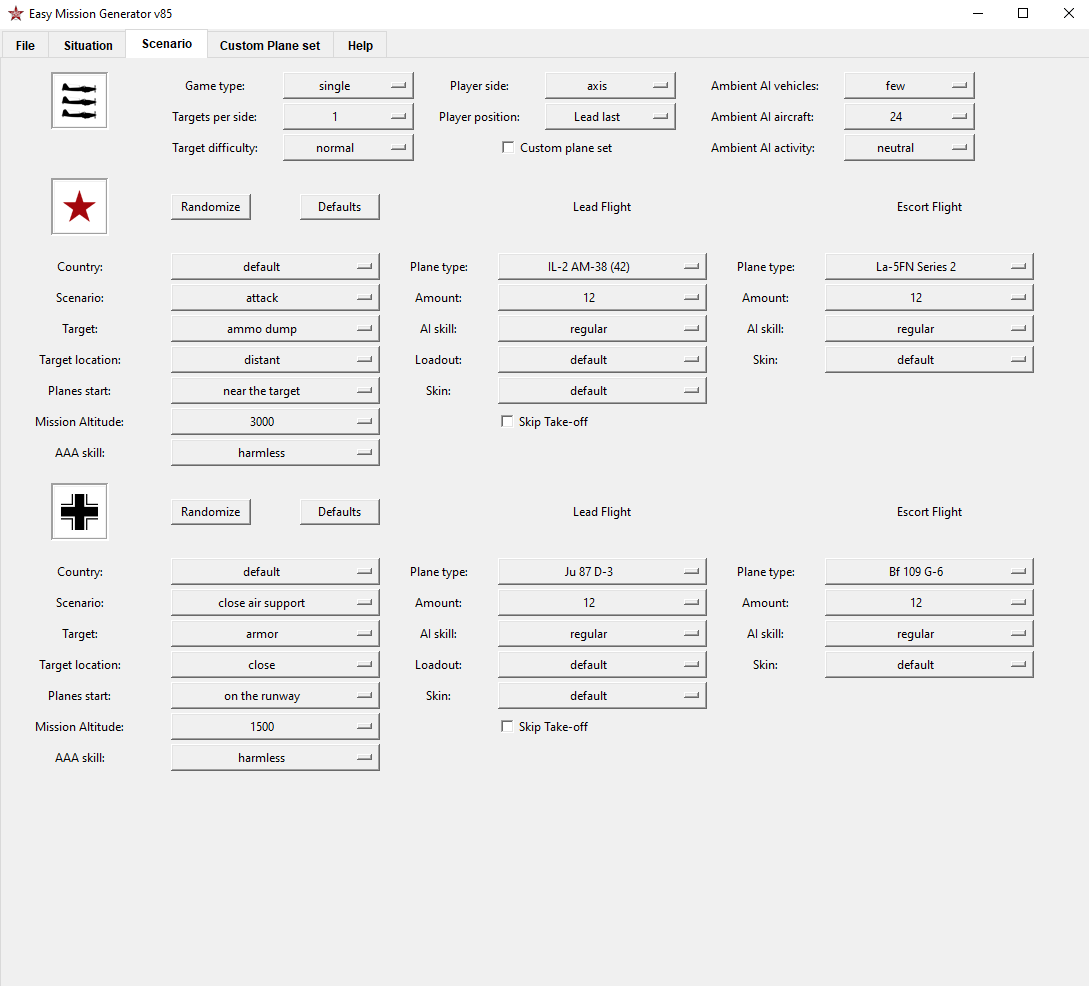
Task: Click the red star app icon in title bar
Action: point(15,13)
